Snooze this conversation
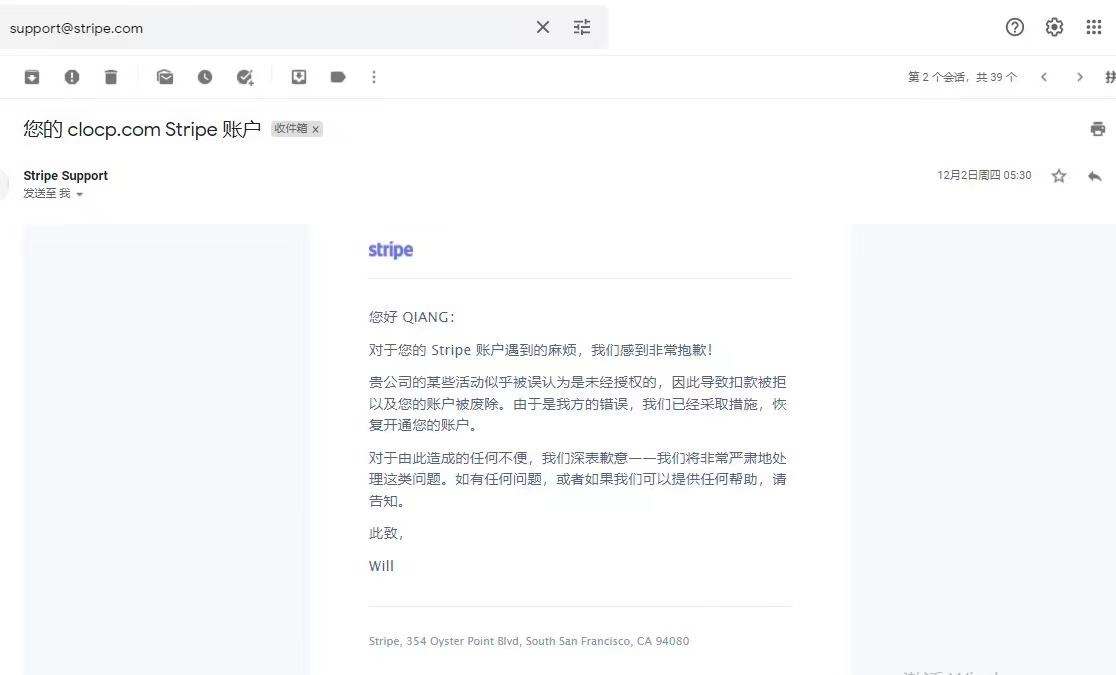Image resolution: width=1116 pixels, height=675 pixels. pos(205,76)
